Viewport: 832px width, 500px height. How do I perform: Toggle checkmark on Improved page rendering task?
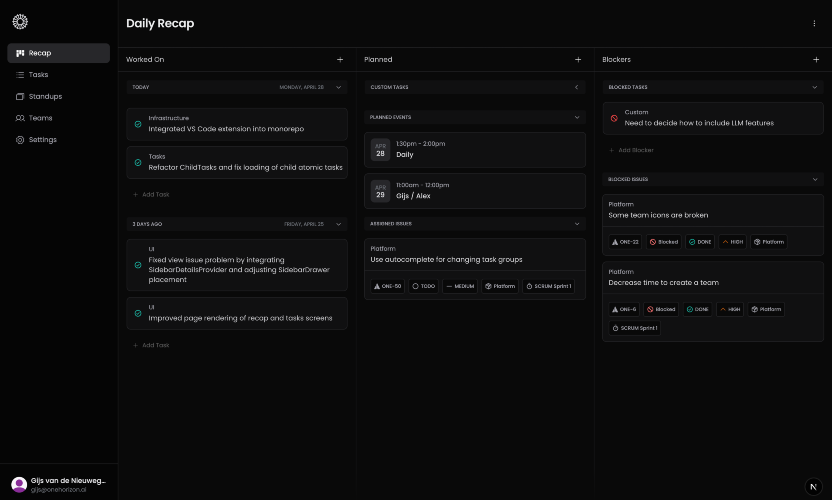coord(138,313)
